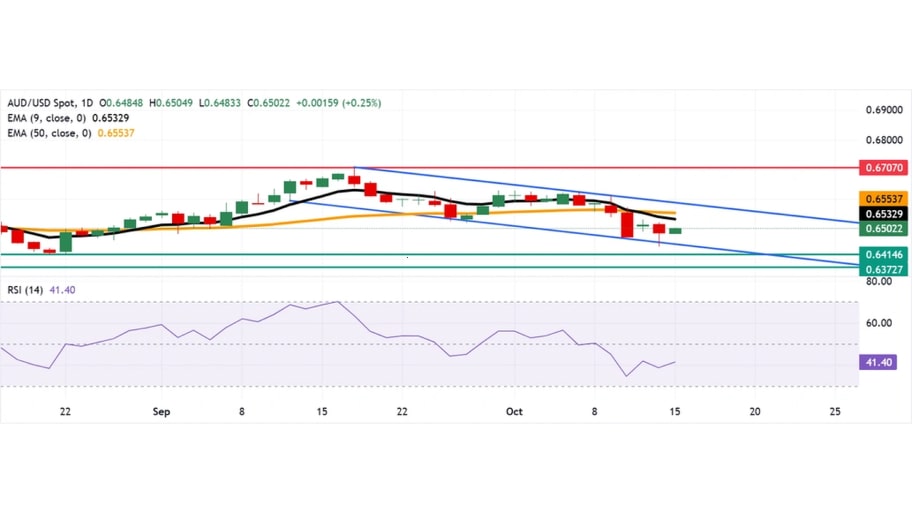Click the 25 date marker on time axis
This screenshot has width=912, height=513.
tap(835, 411)
